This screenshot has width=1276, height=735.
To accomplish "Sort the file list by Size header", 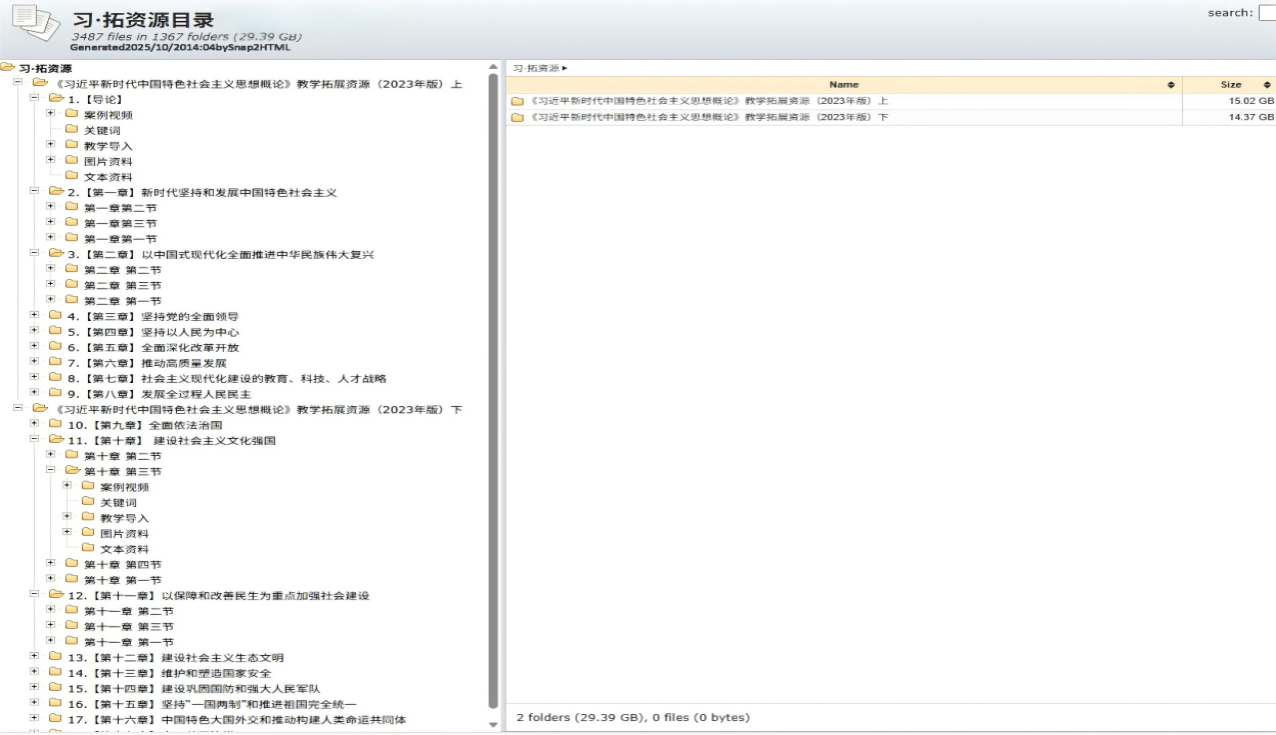I will tap(1230, 85).
